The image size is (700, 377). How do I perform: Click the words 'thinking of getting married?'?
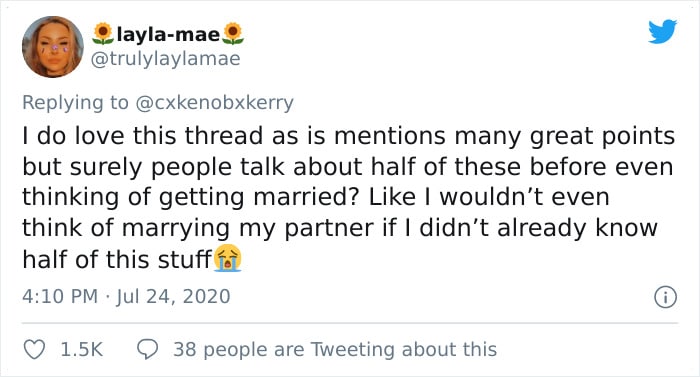point(191,197)
